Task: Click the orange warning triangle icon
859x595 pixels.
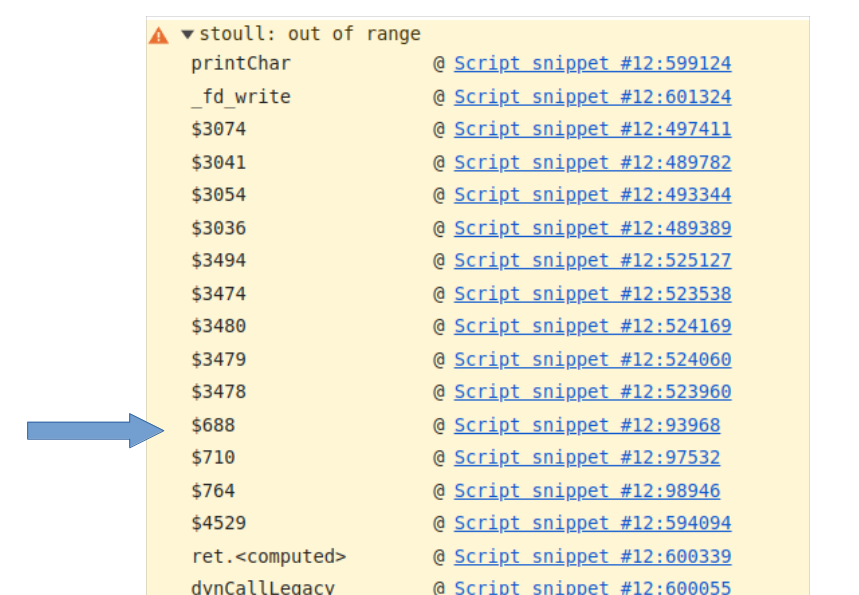Action: pyautogui.click(x=158, y=35)
